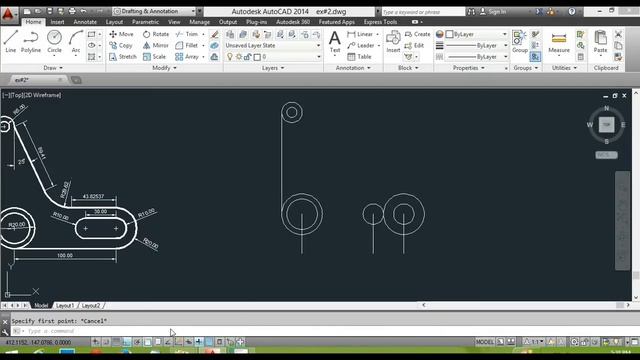Click the [2D Wireframe] visual style label
Viewport: 640px width, 360px height.
tap(43, 95)
